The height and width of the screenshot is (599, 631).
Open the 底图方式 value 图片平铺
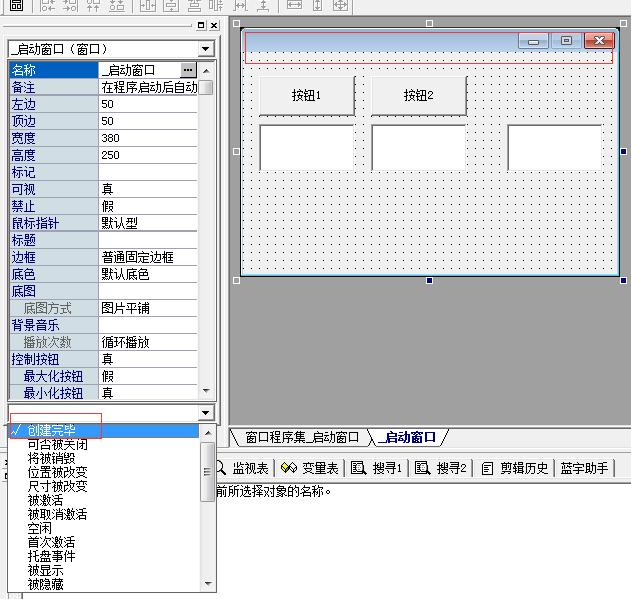[x=148, y=308]
